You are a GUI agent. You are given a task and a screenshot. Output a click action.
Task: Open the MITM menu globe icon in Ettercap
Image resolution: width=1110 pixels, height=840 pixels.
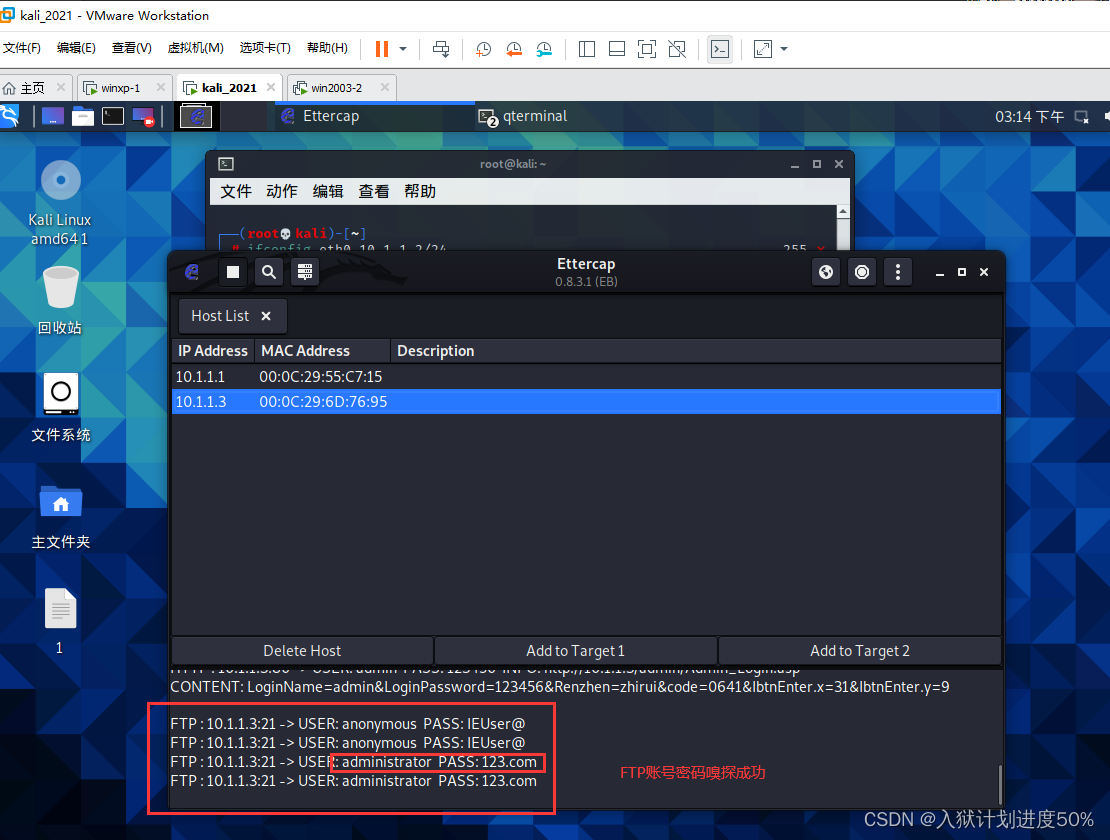coord(826,272)
